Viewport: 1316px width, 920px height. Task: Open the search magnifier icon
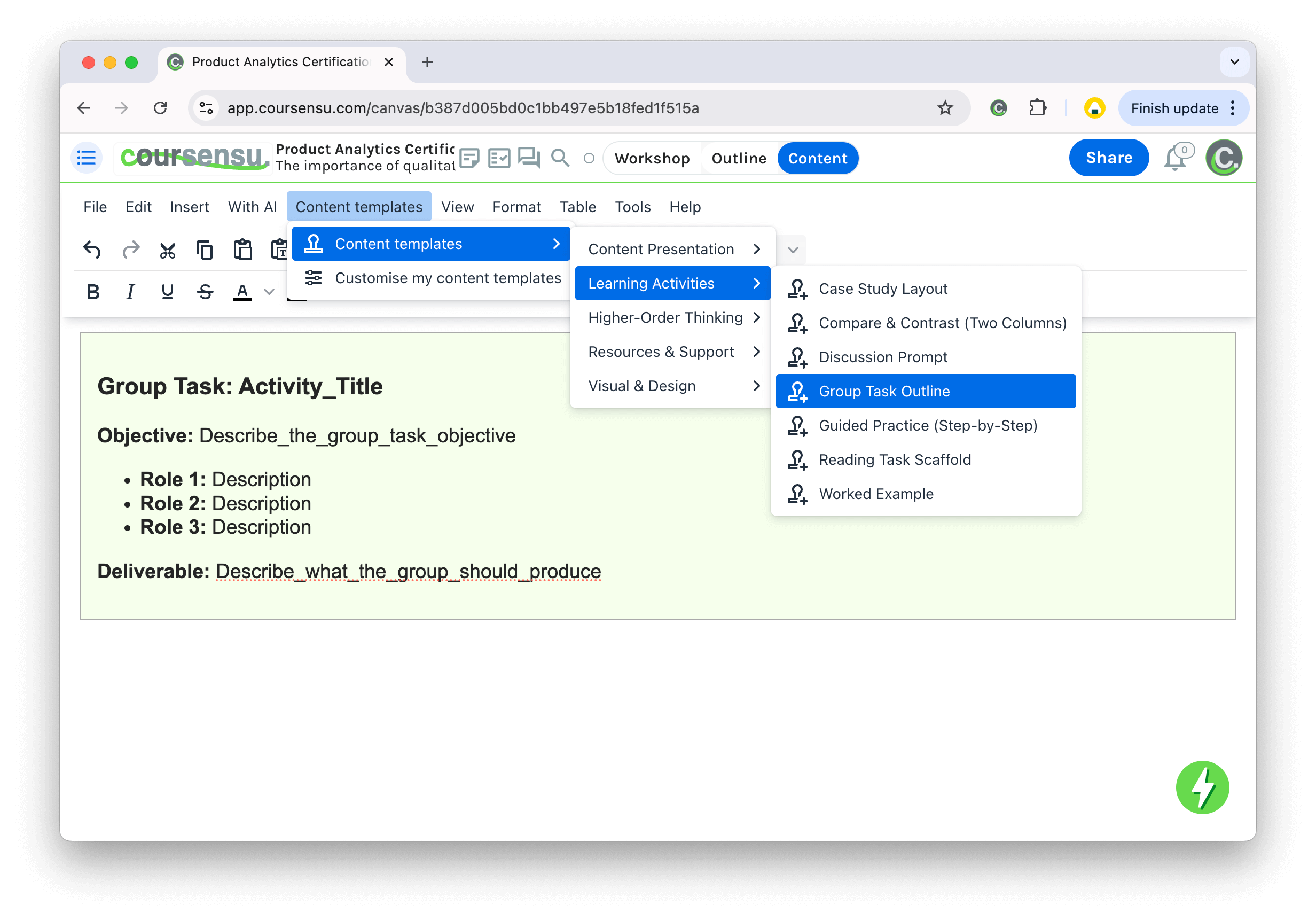pyautogui.click(x=560, y=158)
